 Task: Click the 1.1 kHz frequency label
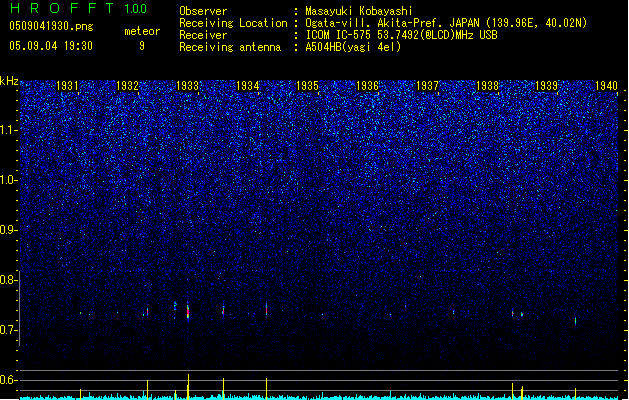coord(9,130)
